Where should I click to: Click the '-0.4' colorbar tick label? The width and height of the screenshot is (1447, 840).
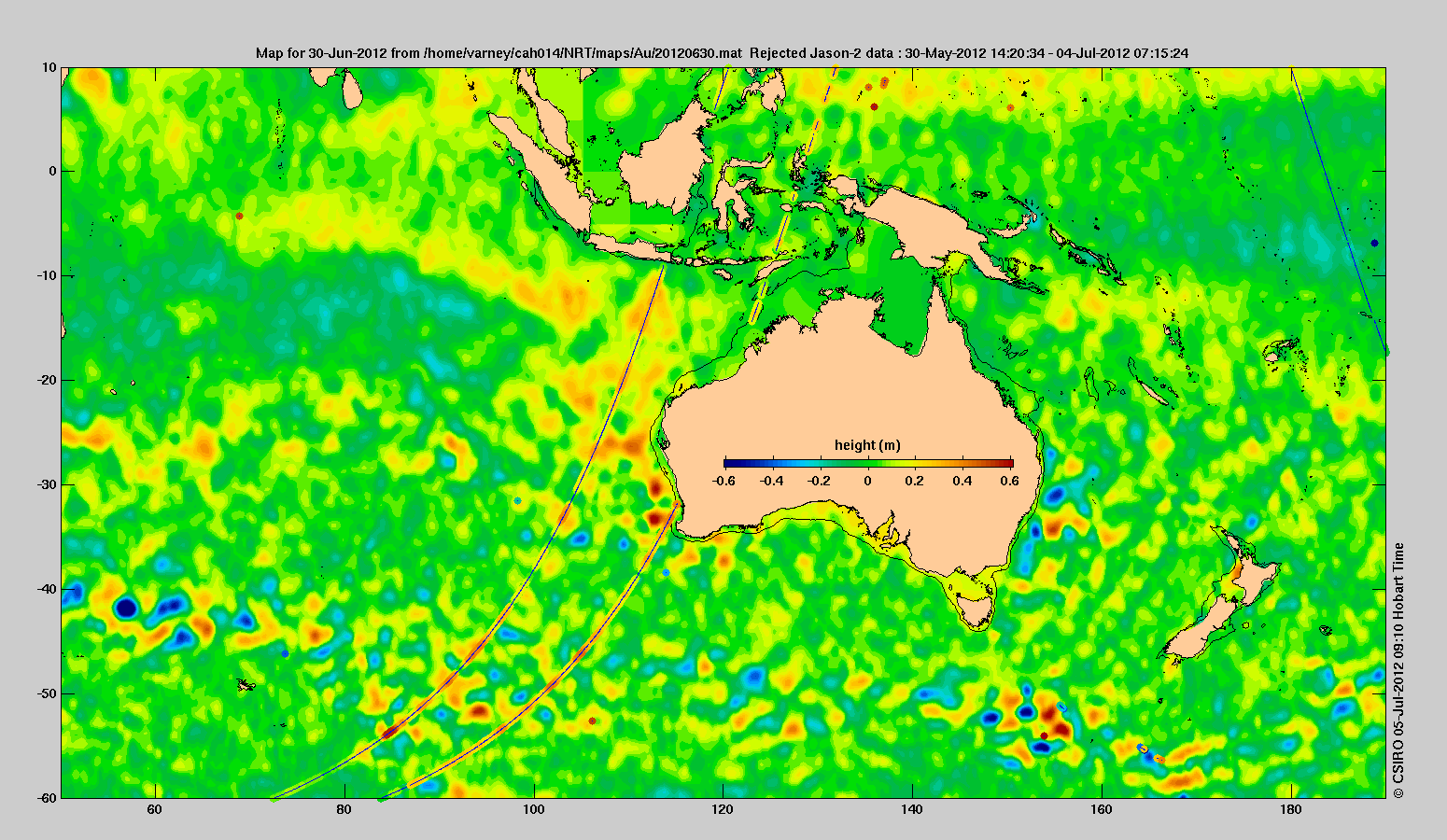tap(771, 481)
